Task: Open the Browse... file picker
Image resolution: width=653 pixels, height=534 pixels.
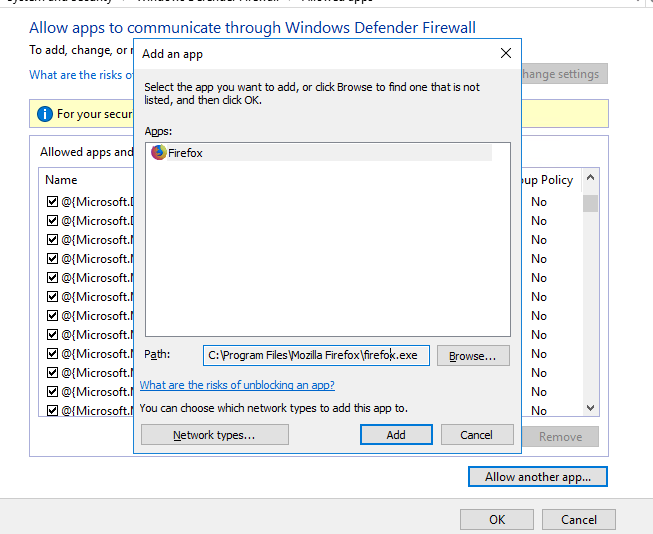Action: tap(473, 356)
